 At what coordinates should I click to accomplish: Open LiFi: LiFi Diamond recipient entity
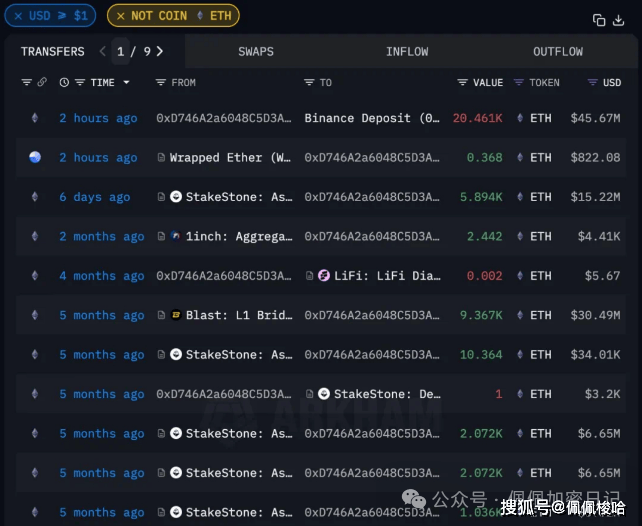(x=387, y=276)
